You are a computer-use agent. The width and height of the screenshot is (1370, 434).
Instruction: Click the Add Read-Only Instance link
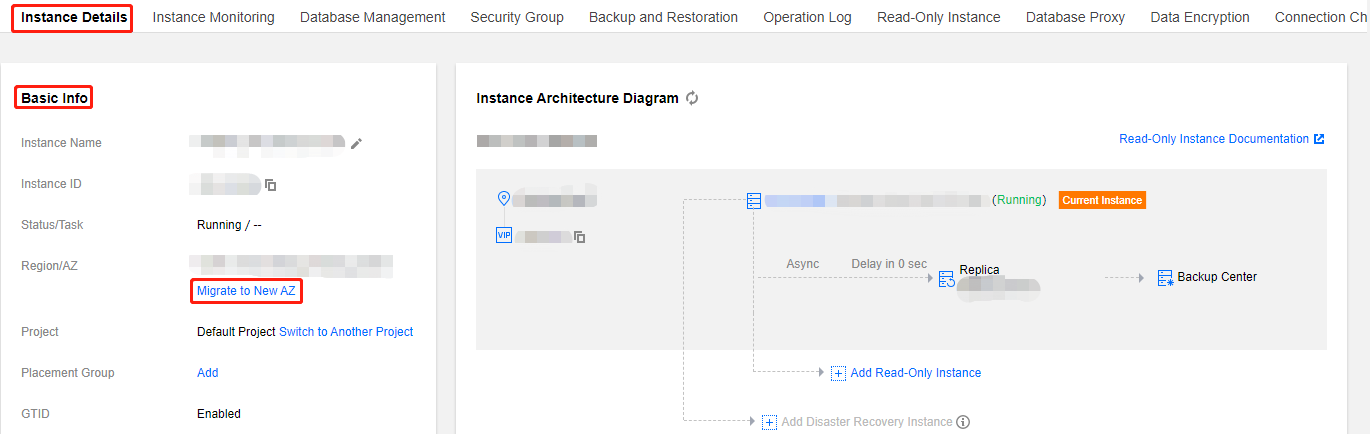[915, 373]
